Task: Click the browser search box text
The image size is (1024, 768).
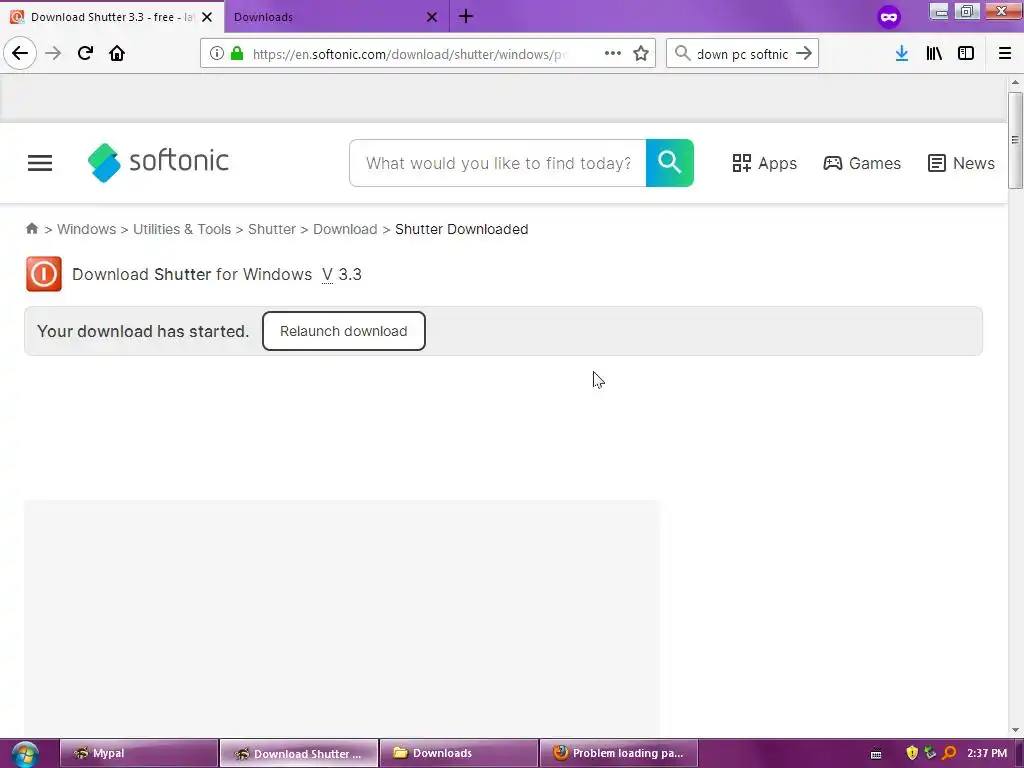Action: pos(742,54)
